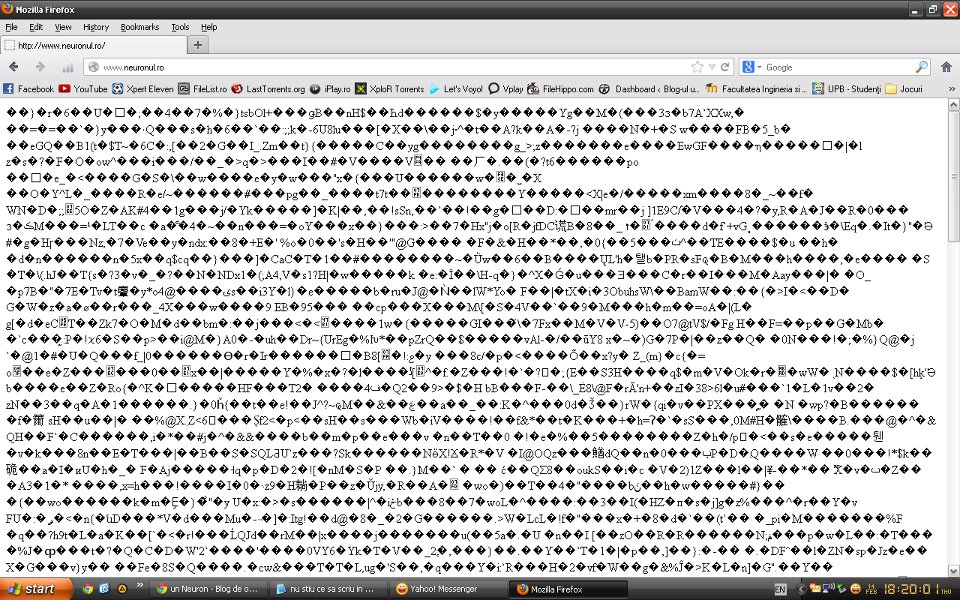Open the XploR Torrents bookmark

389,89
